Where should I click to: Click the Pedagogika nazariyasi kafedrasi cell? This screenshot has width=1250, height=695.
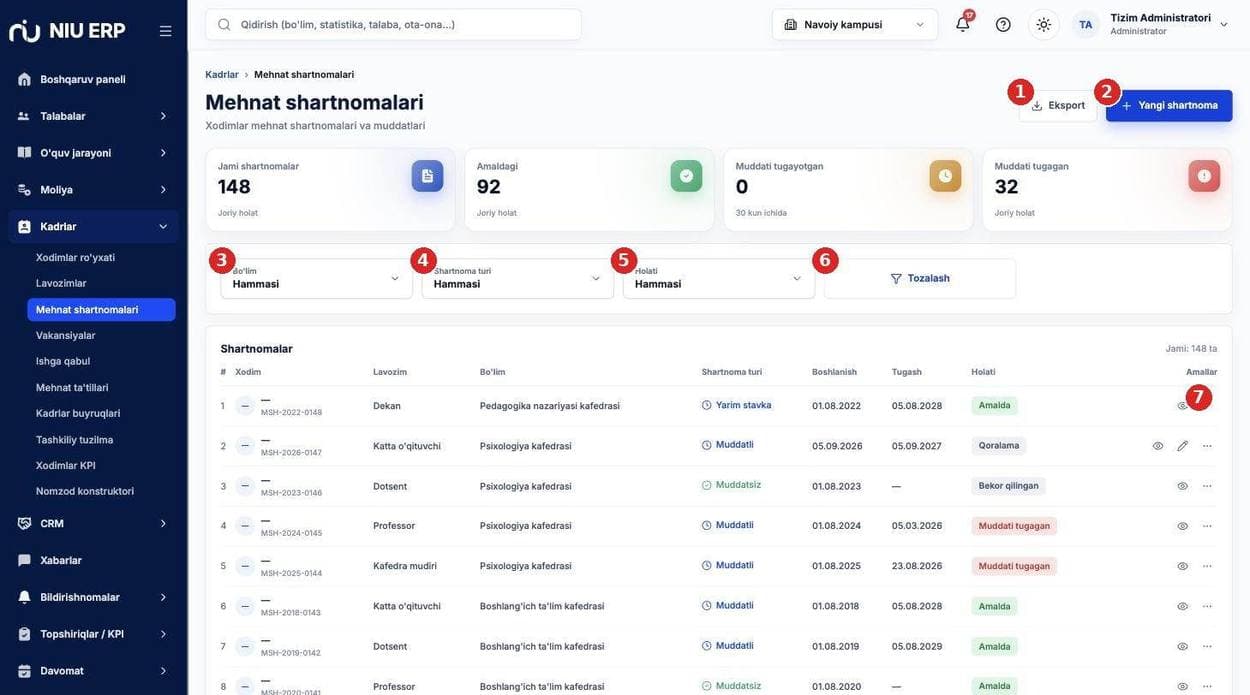pos(550,406)
